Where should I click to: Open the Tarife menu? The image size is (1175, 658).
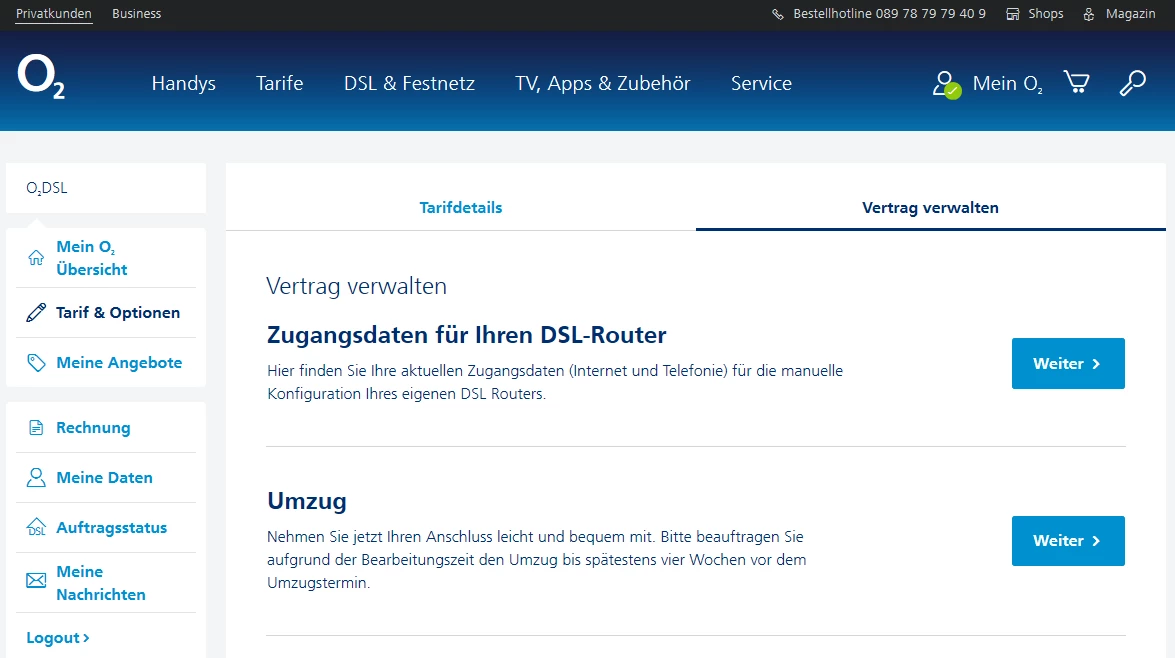pos(280,83)
